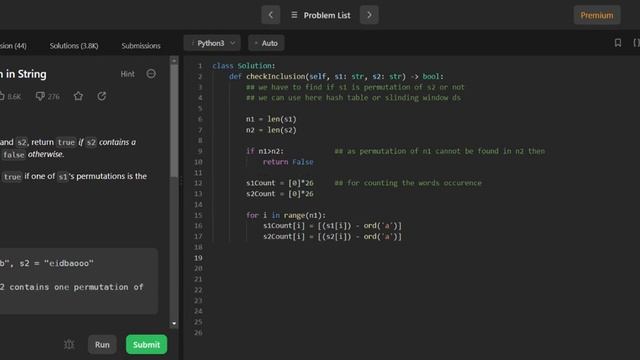Click the 's1Count = [0]*26' line
The image size is (640, 360).
click(280, 183)
